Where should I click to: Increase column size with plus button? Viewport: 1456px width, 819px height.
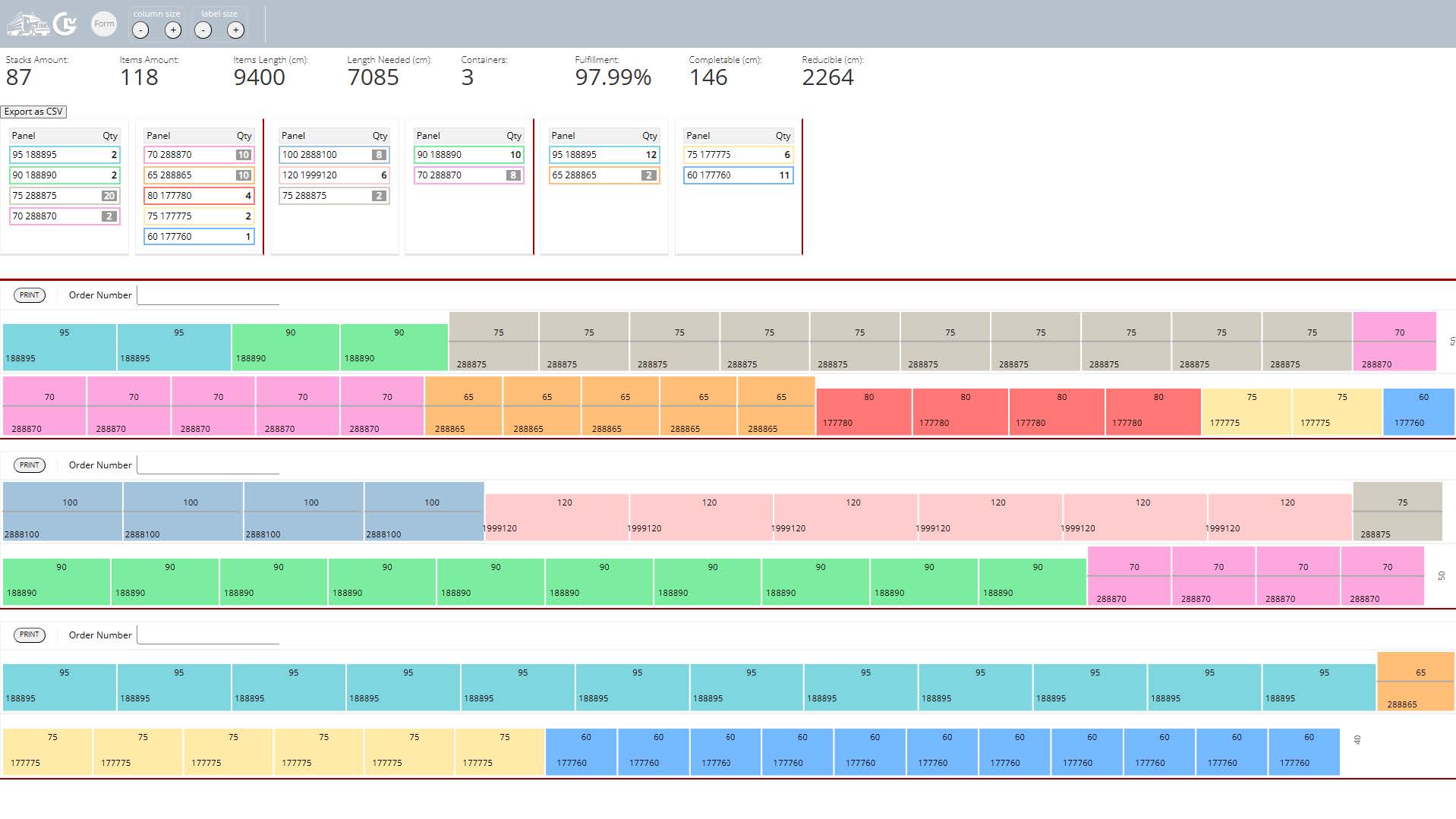(173, 30)
